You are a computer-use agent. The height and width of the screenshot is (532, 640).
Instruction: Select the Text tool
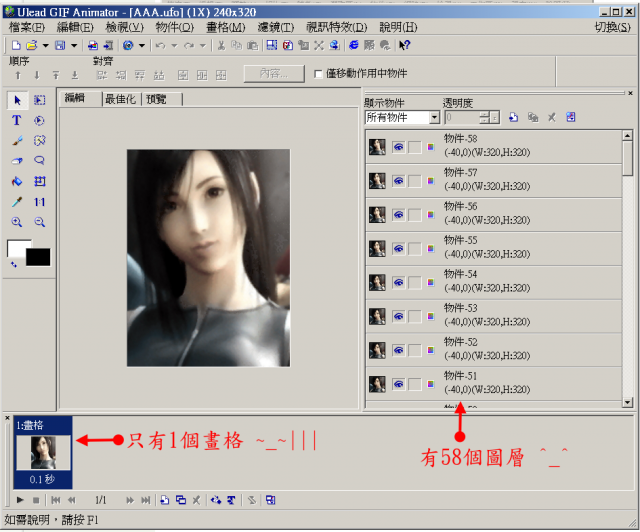(17, 120)
